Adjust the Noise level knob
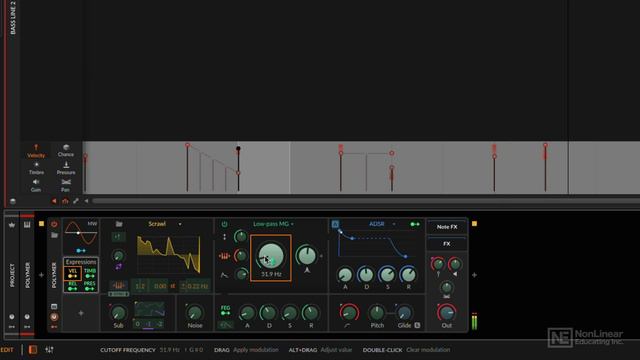The width and height of the screenshot is (640, 360). point(195,313)
